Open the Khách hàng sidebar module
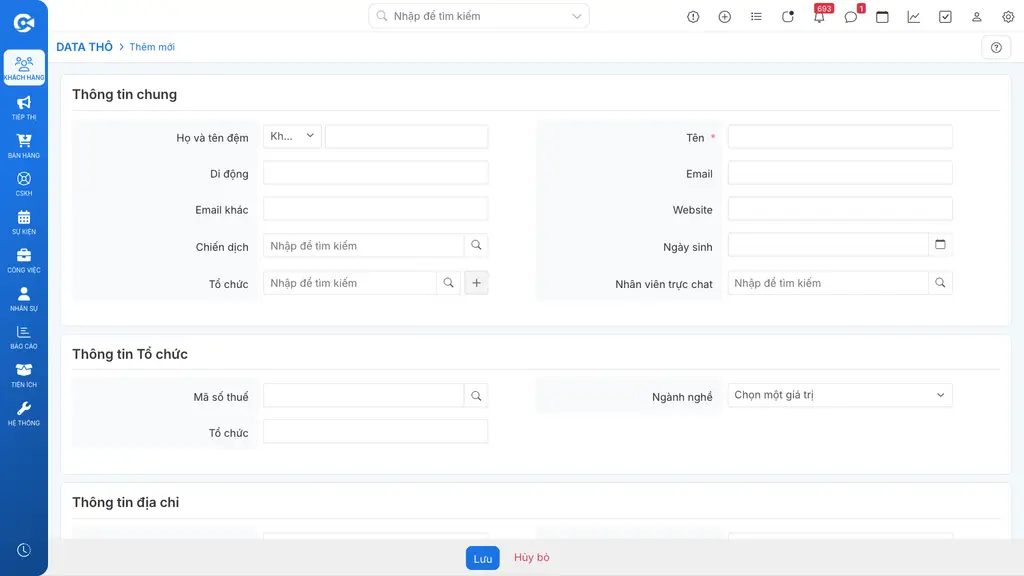 [24, 68]
